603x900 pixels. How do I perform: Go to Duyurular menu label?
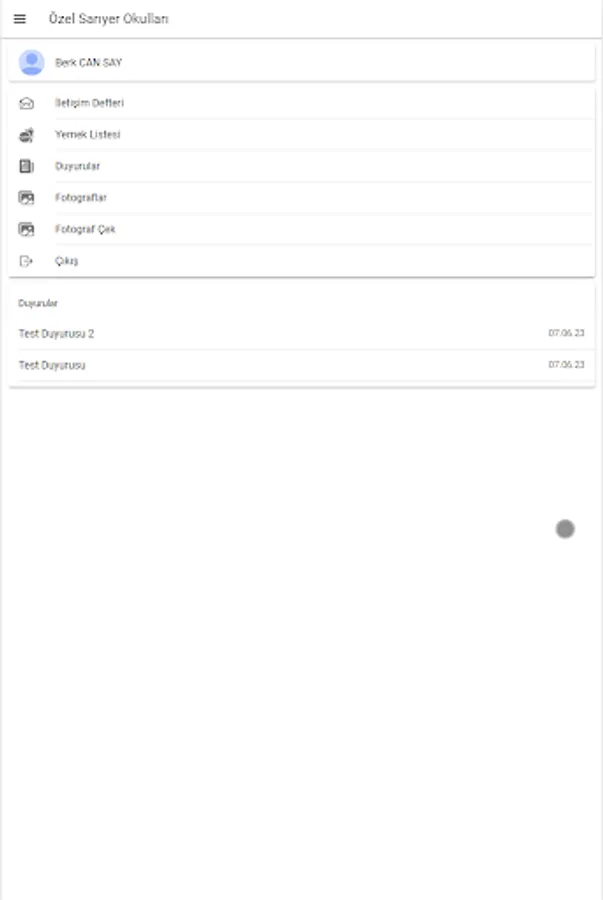coord(77,166)
